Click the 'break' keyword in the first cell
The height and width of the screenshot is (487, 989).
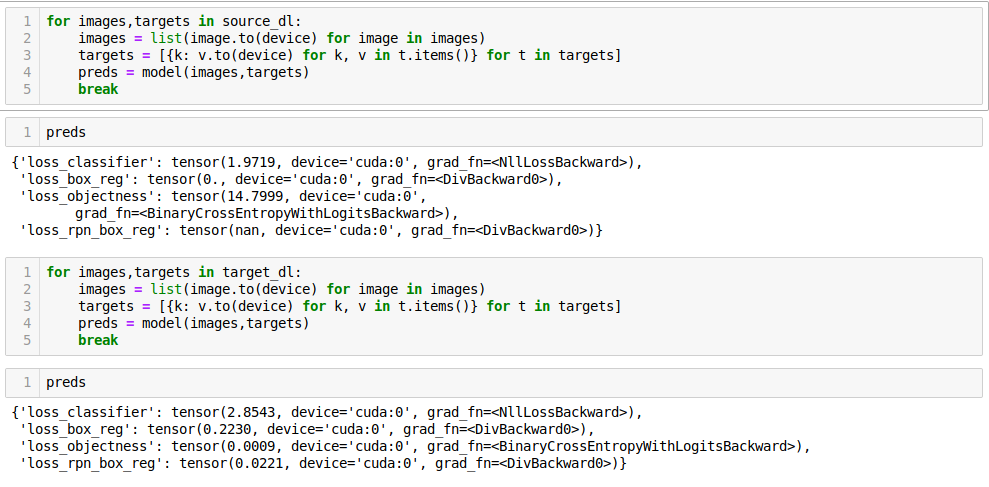(98, 89)
